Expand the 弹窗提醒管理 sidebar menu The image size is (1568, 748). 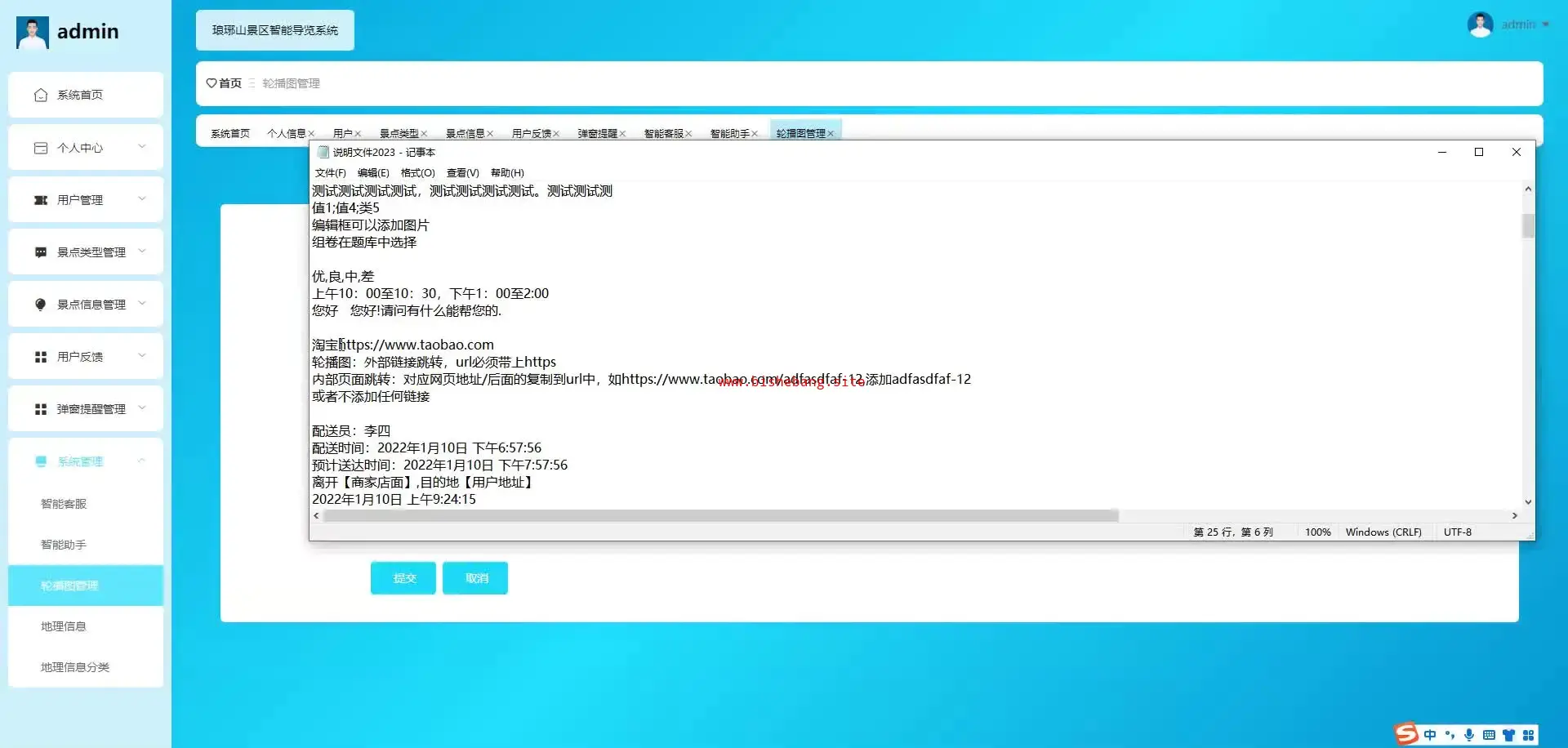point(142,408)
